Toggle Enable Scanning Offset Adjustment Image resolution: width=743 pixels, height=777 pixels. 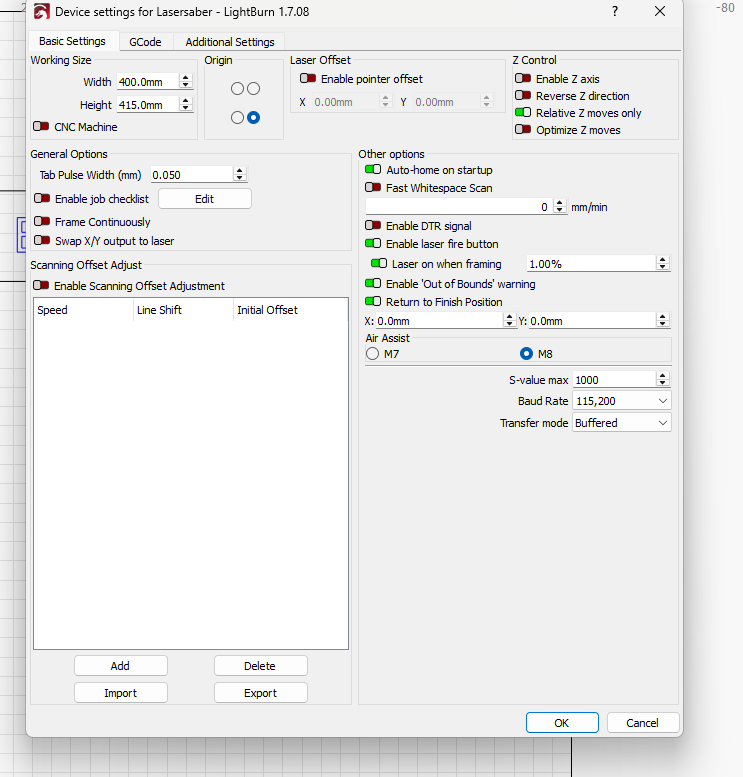click(x=41, y=286)
